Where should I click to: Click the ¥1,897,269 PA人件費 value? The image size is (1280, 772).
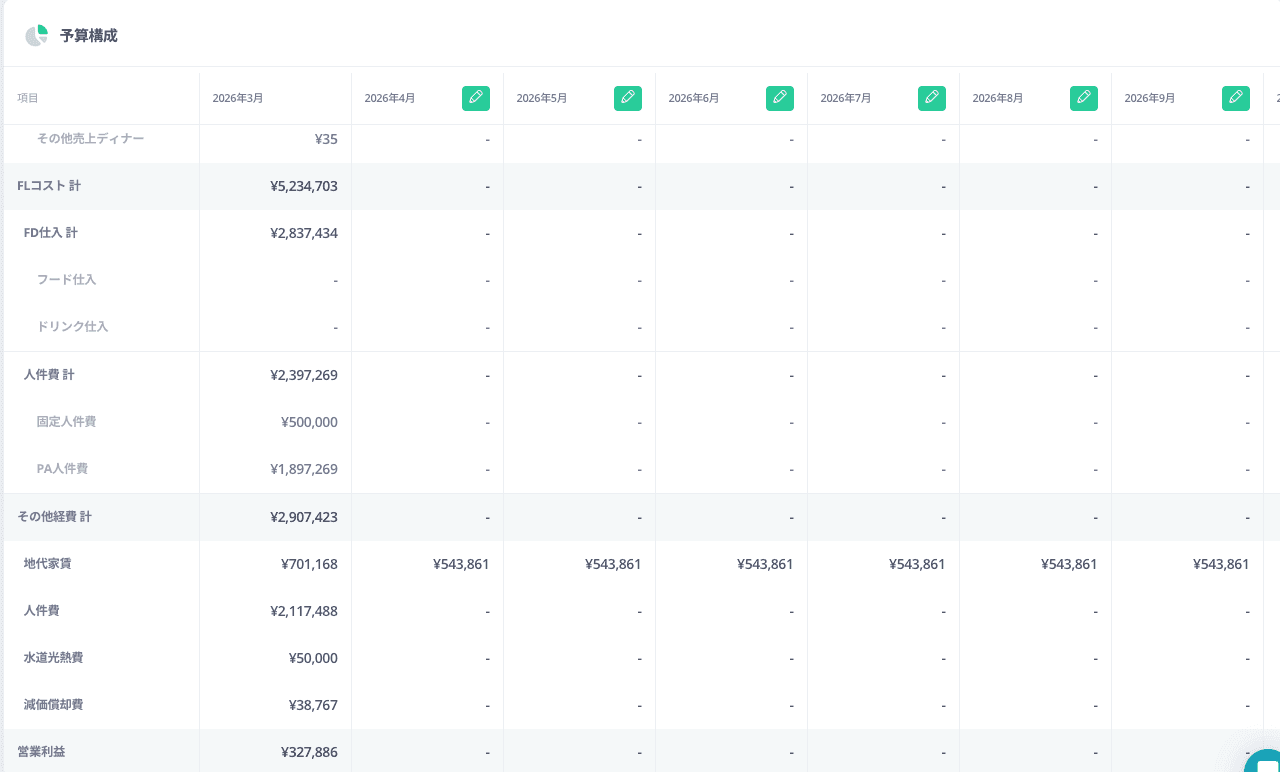click(304, 469)
